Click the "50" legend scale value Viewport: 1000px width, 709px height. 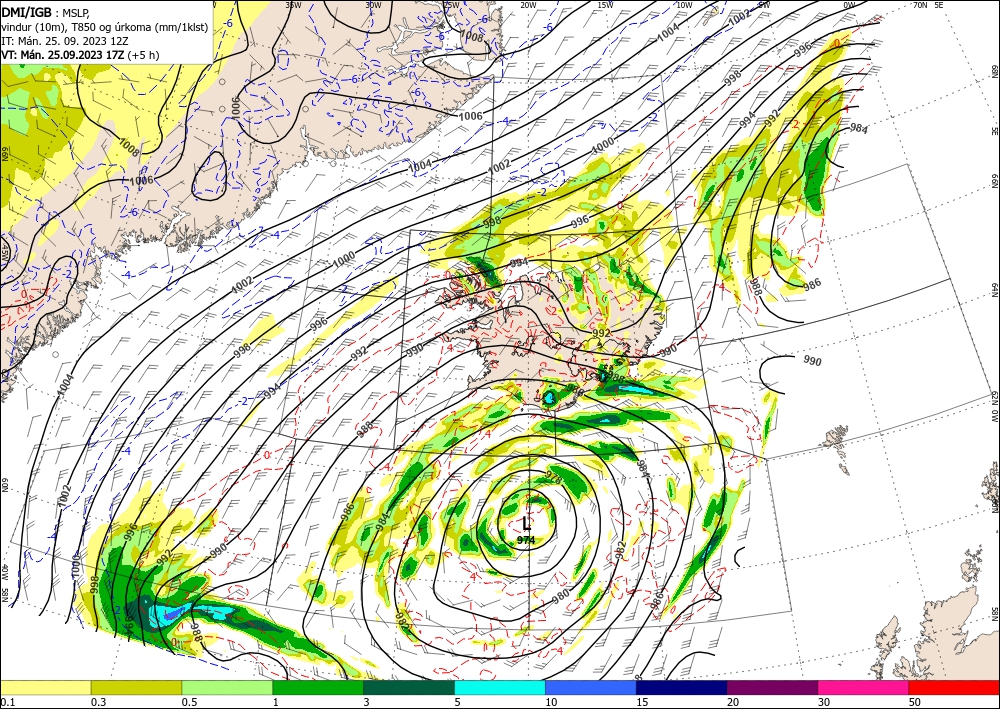click(915, 702)
